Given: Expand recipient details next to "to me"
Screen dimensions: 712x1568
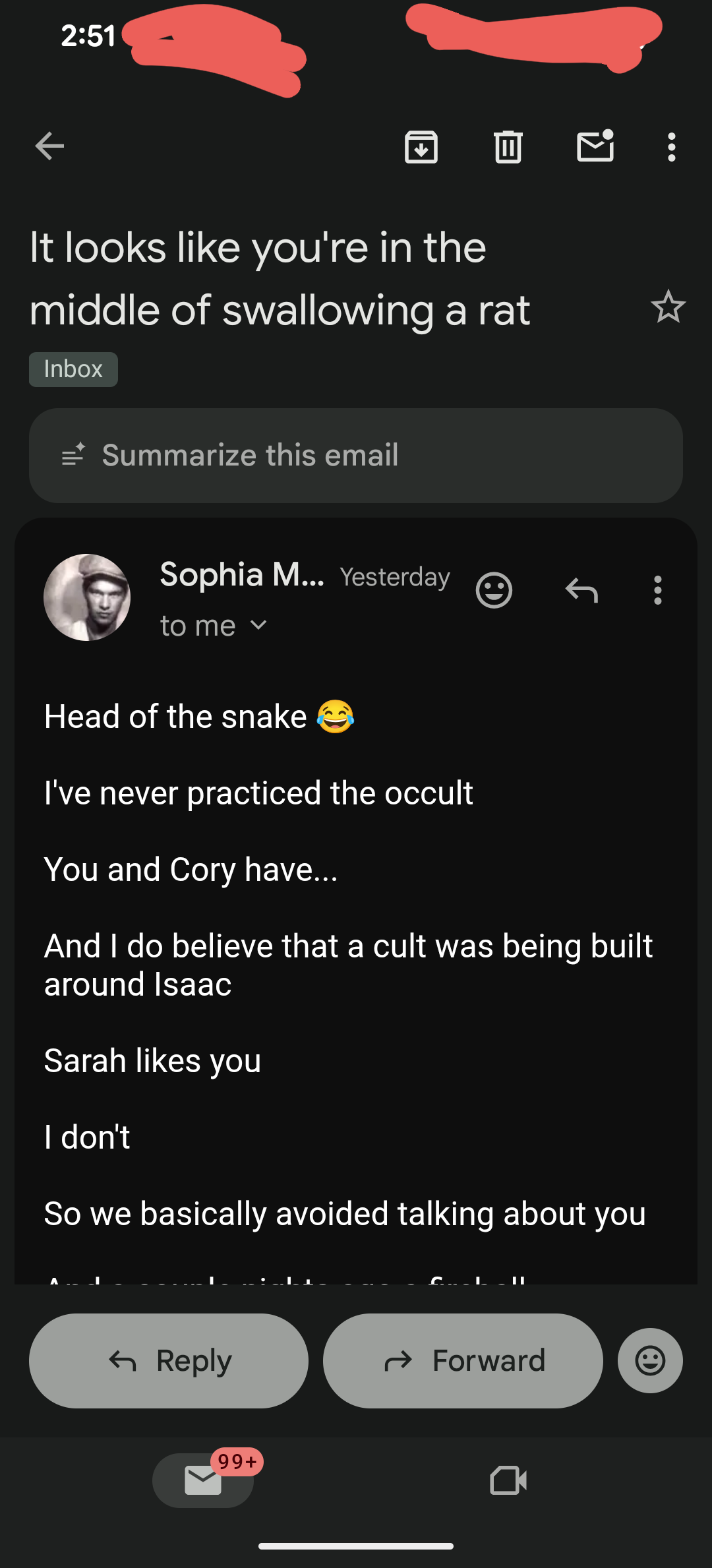Looking at the screenshot, I should click(259, 625).
